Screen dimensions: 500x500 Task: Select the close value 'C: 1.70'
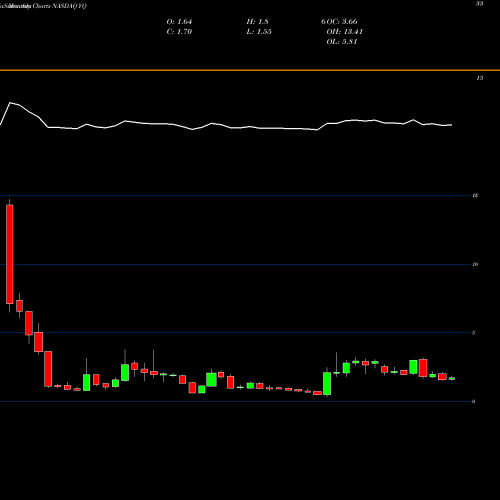pyautogui.click(x=179, y=32)
